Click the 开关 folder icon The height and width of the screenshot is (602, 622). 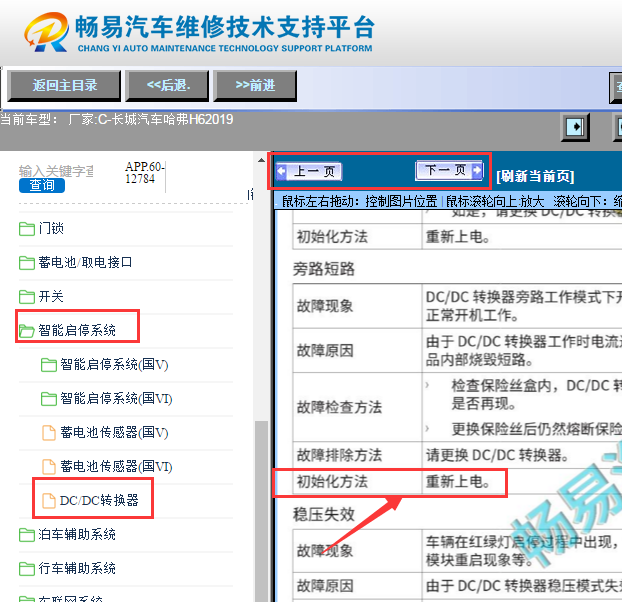(27, 297)
